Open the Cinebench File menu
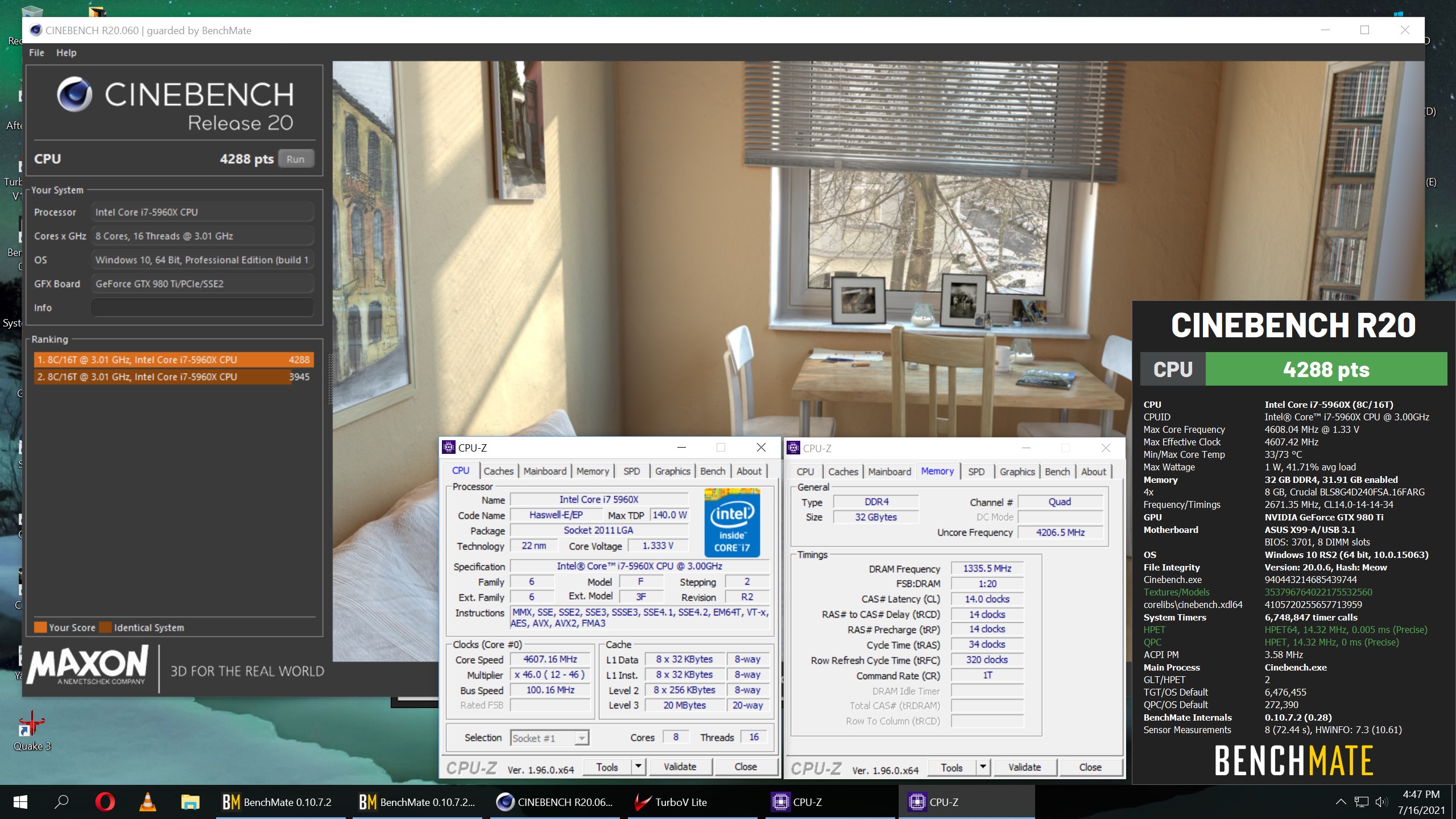This screenshot has height=819, width=1456. (36, 52)
